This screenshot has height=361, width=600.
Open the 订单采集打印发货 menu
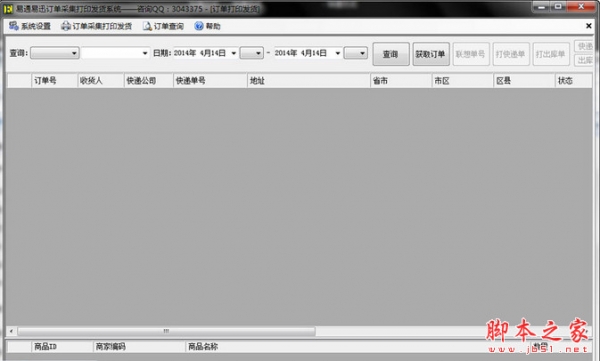pyautogui.click(x=96, y=26)
